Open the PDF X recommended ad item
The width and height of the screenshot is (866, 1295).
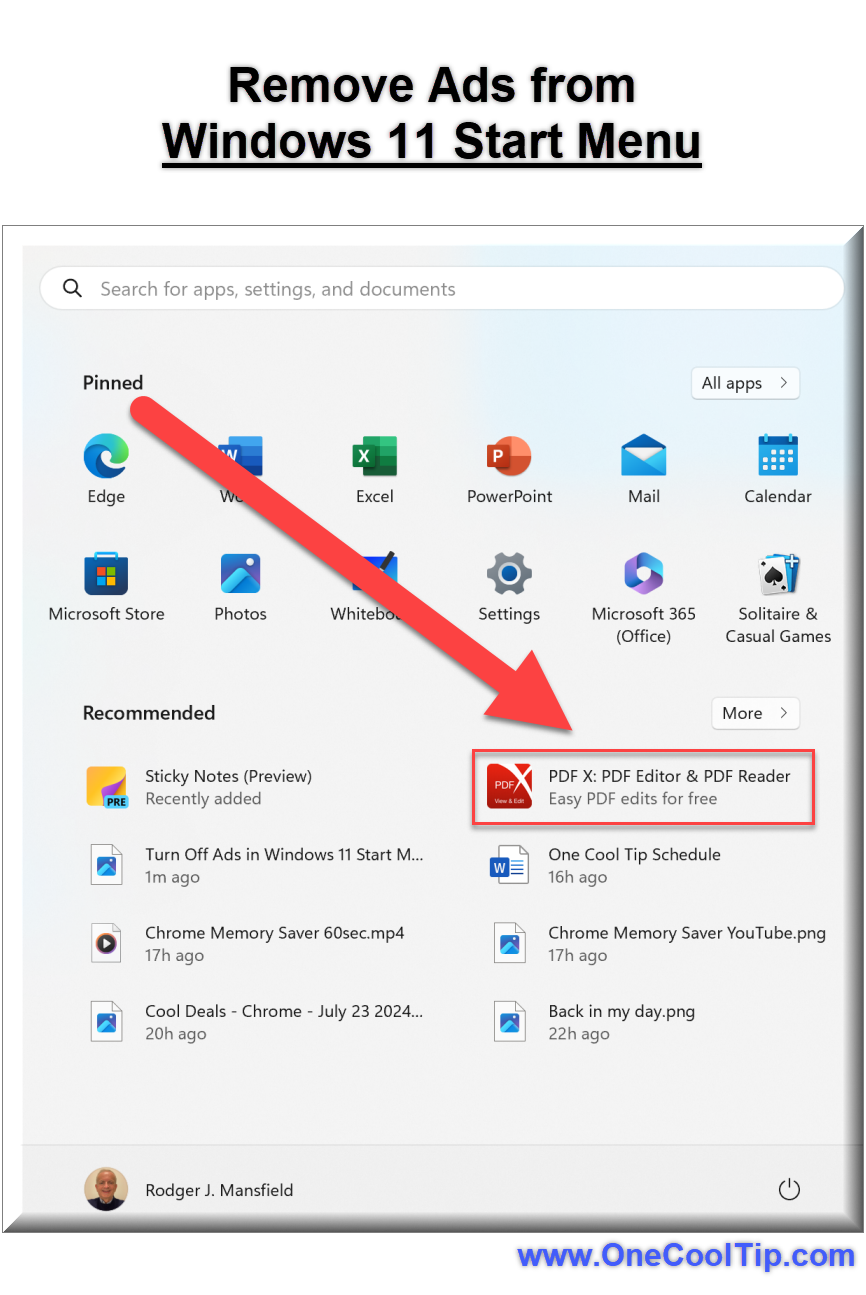pyautogui.click(x=643, y=787)
